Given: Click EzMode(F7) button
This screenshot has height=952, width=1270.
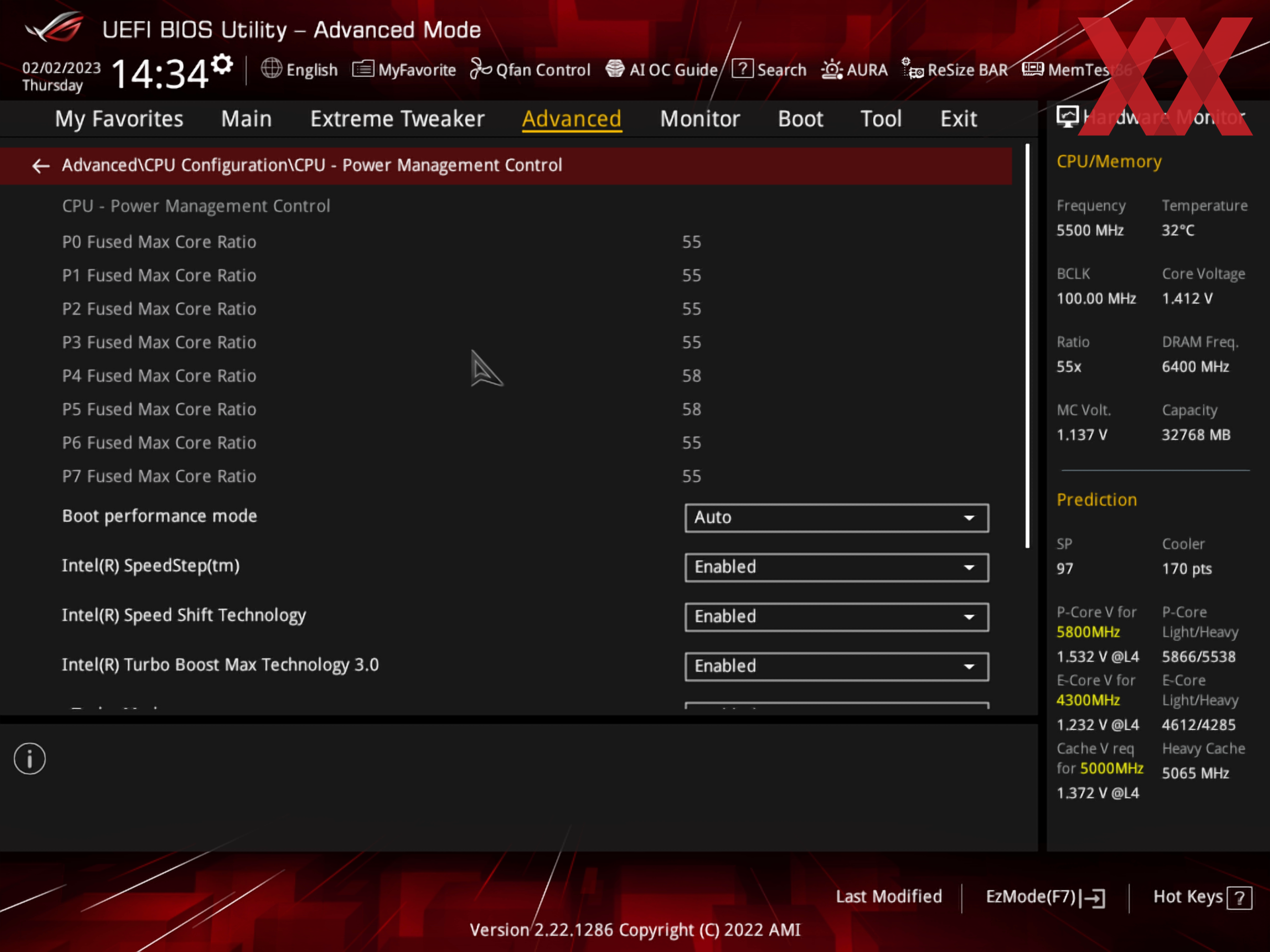Looking at the screenshot, I should [x=1045, y=897].
